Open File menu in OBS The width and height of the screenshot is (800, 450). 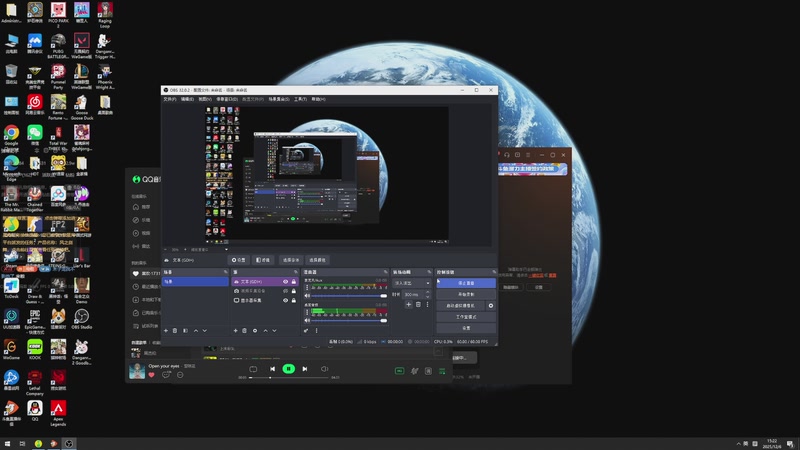(x=169, y=99)
